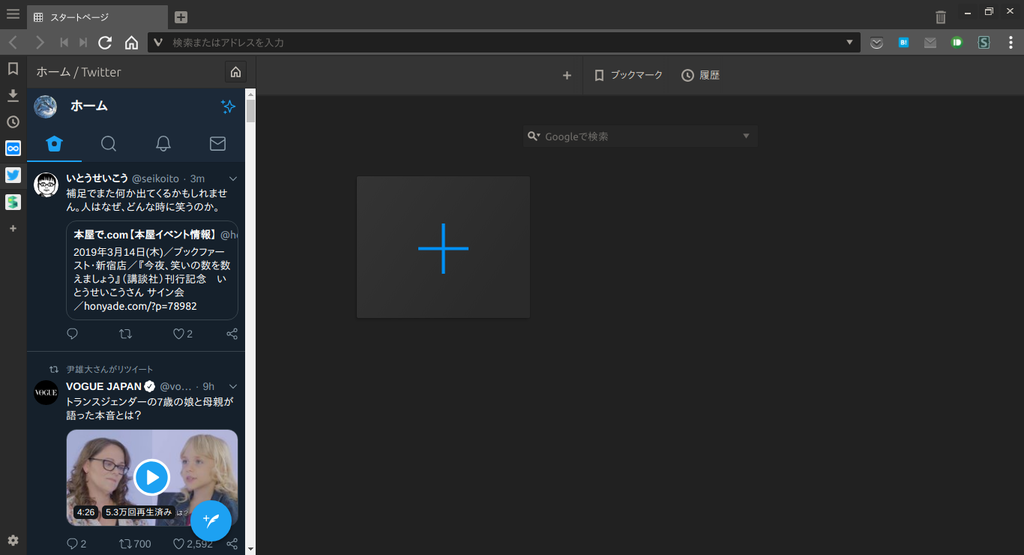
Task: Click the Google search field
Action: coord(641,136)
